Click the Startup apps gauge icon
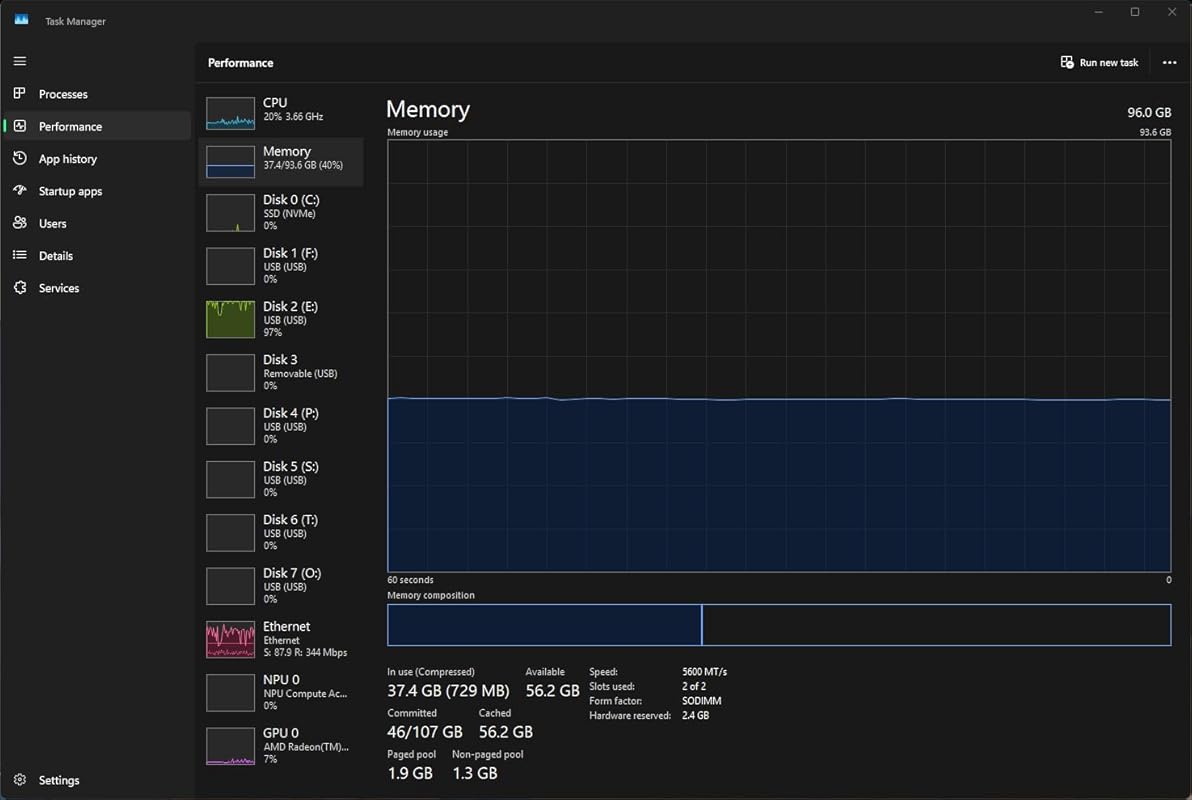This screenshot has width=1192, height=800. 19,191
